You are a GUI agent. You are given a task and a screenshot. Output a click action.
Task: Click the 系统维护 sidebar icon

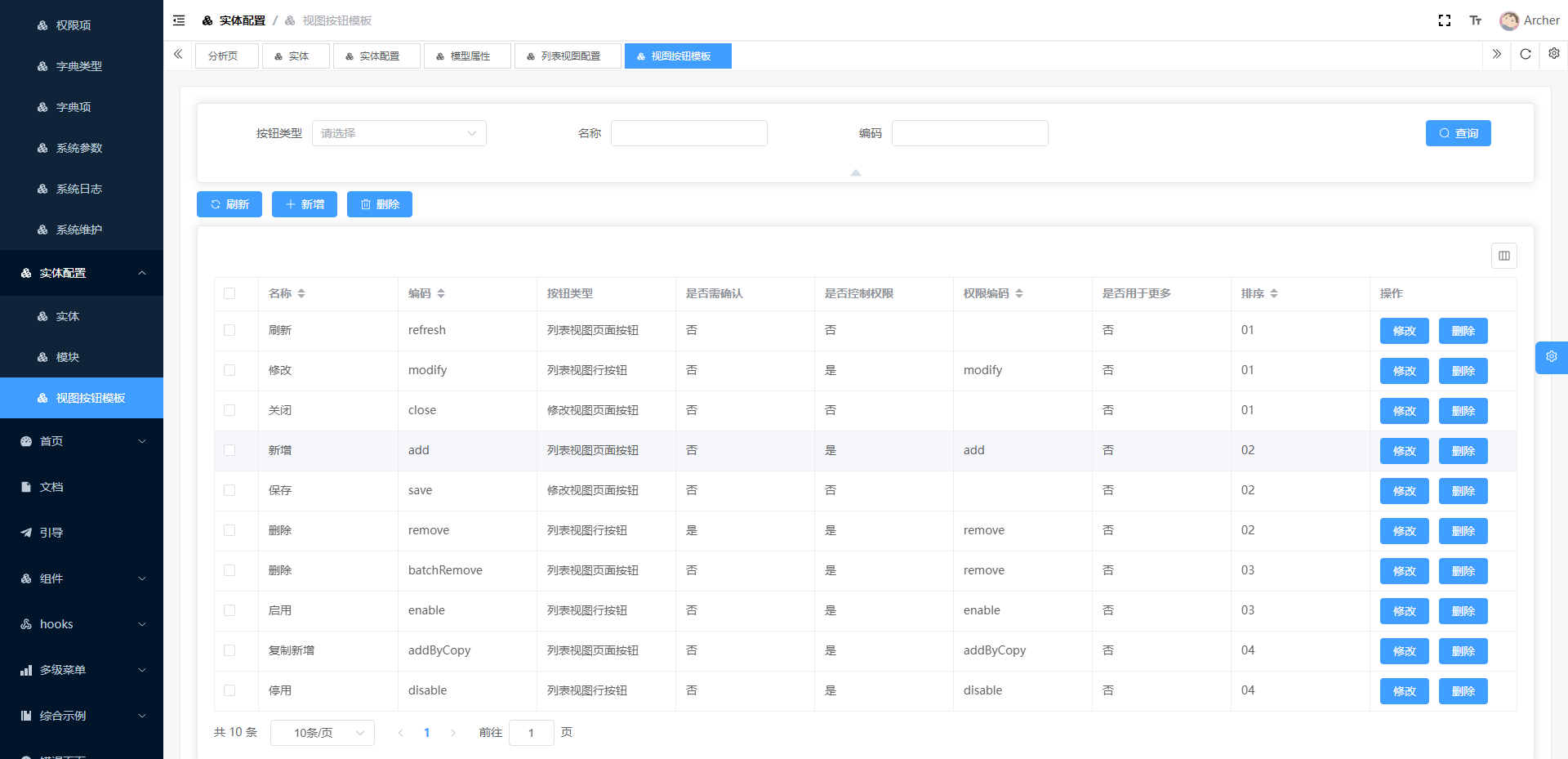42,230
